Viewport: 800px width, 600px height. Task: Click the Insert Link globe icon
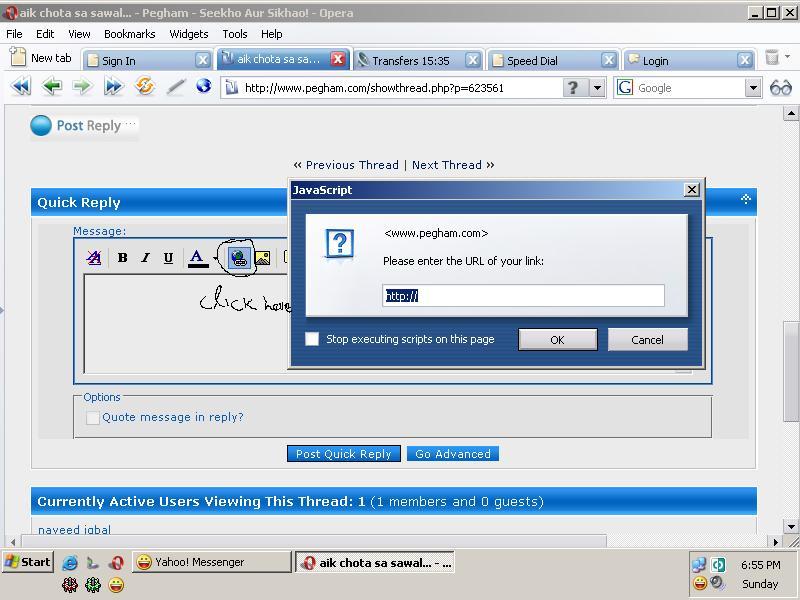pyautogui.click(x=238, y=258)
